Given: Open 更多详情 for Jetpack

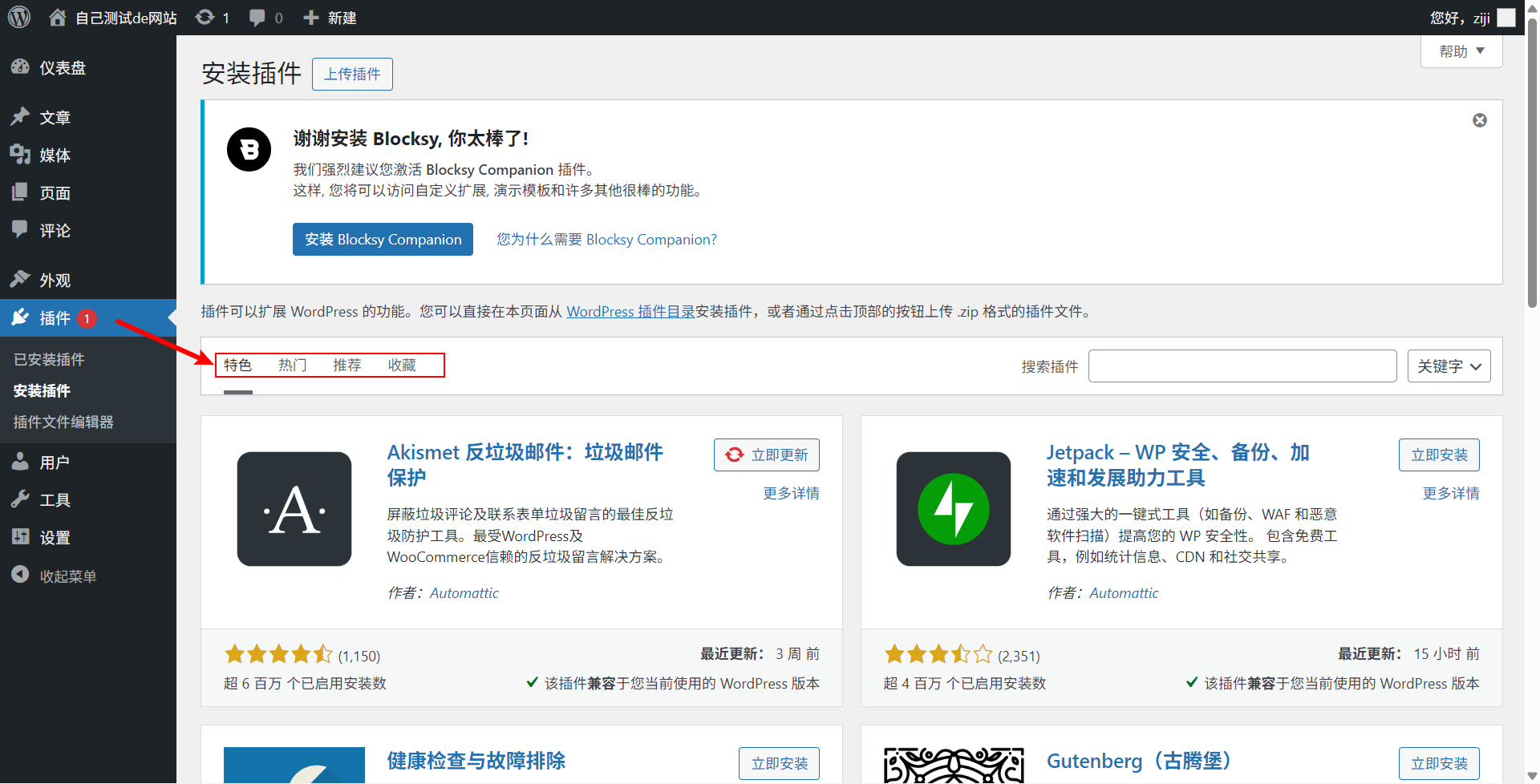Looking at the screenshot, I should (1451, 493).
